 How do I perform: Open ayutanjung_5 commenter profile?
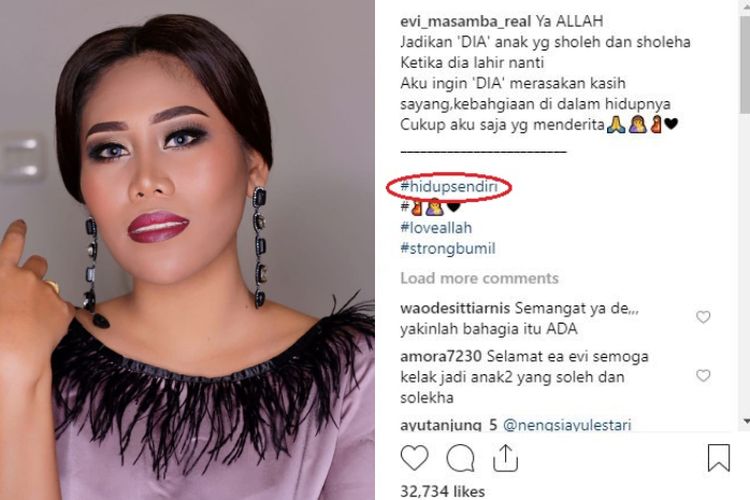point(449,425)
